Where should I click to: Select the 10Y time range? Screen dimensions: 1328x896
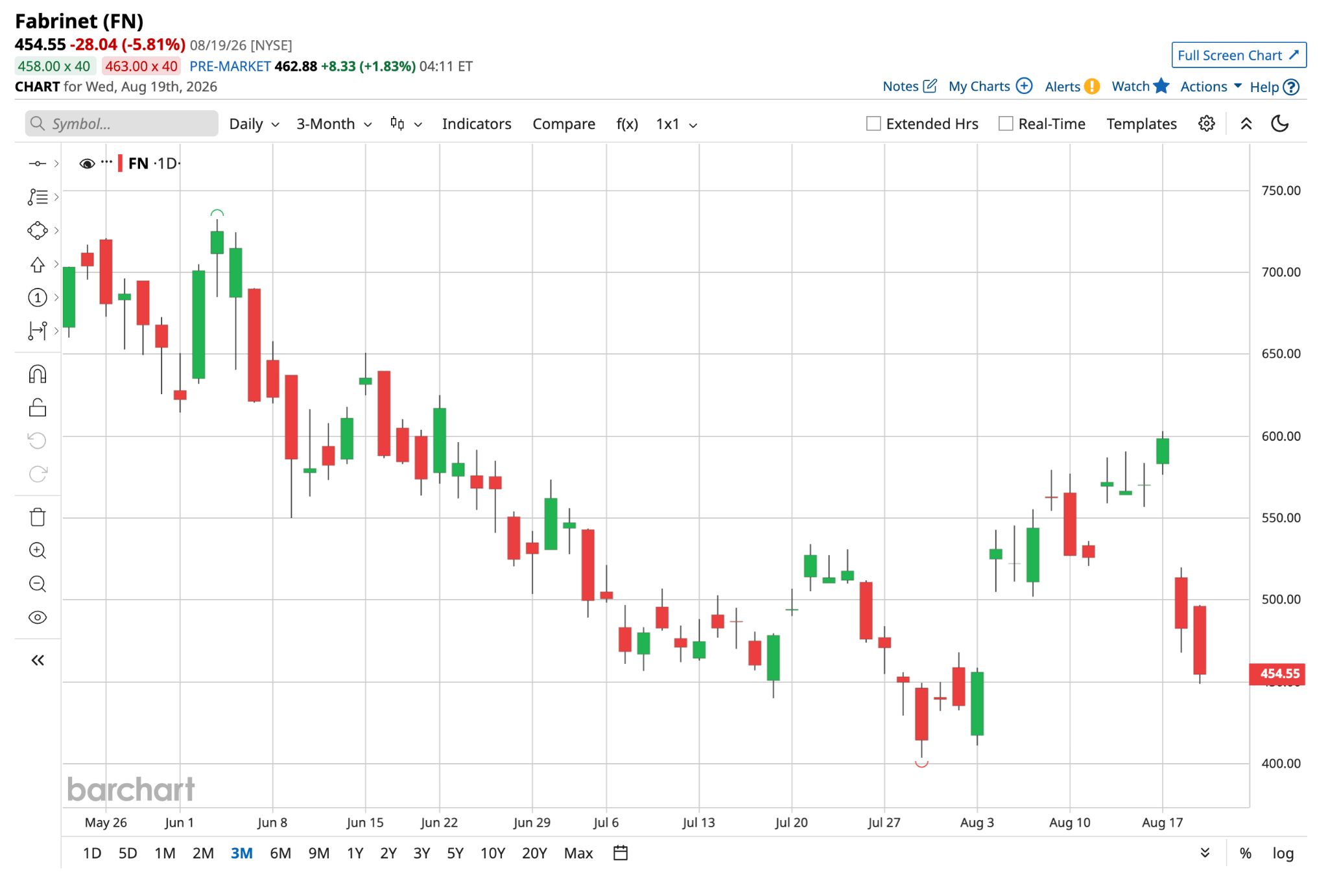[493, 853]
